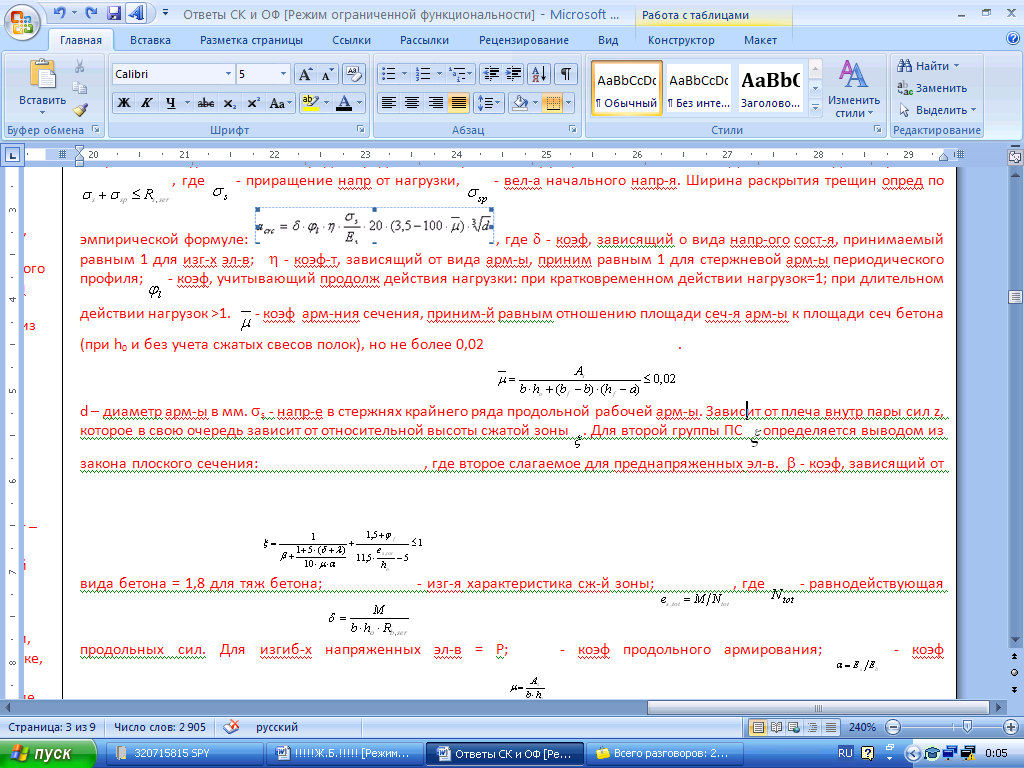Click Найти (Find) button
This screenshot has height=768, width=1024.
click(x=928, y=66)
